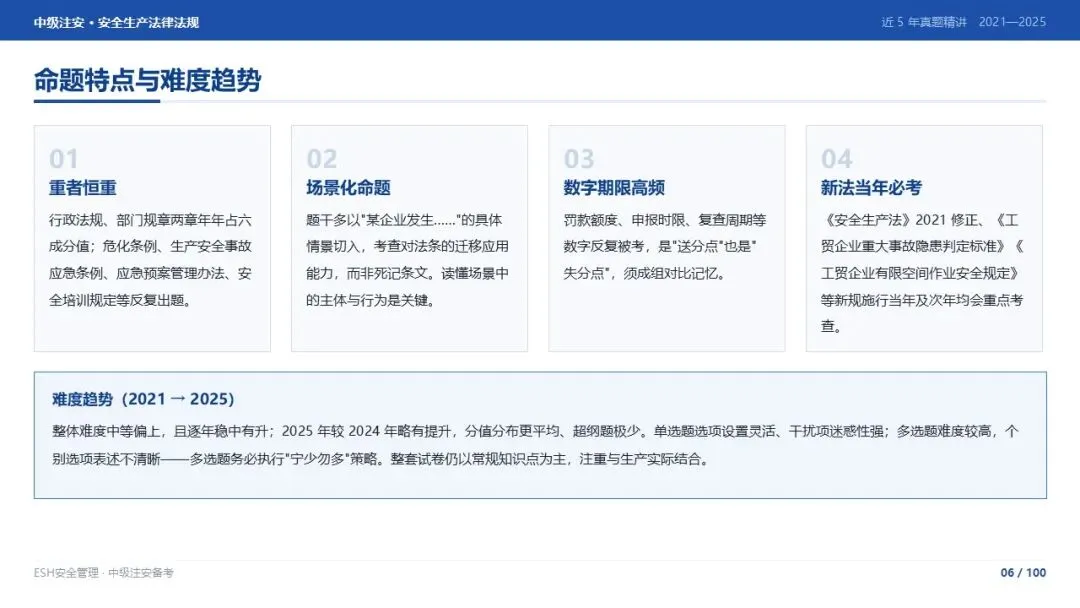Click the paragraph starting 行政法规、部门规章
This screenshot has width=1080, height=608.
(150, 260)
